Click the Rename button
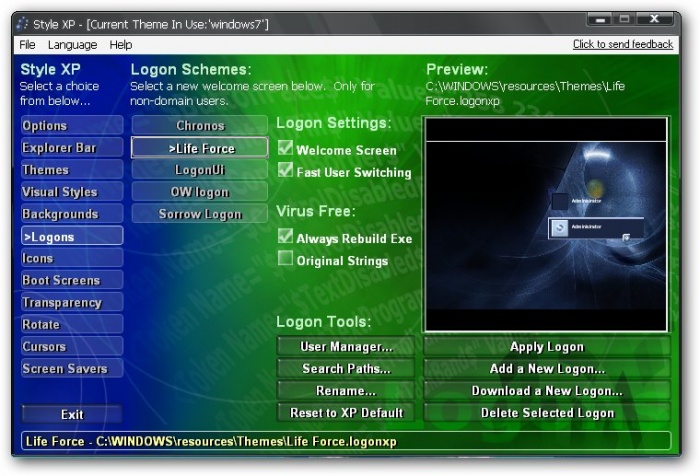This screenshot has height=476, width=700. click(x=346, y=391)
